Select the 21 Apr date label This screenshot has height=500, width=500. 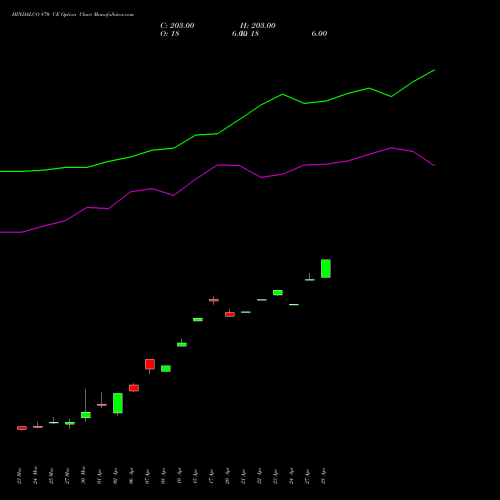(244, 477)
